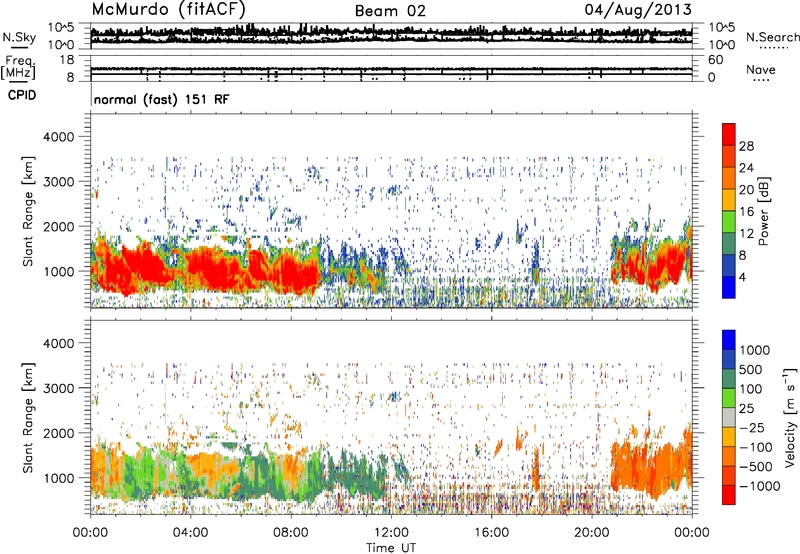Image resolution: width=800 pixels, height=554 pixels.
Task: Click the '-25' Velocity colorbar tick
Action: click(x=754, y=427)
